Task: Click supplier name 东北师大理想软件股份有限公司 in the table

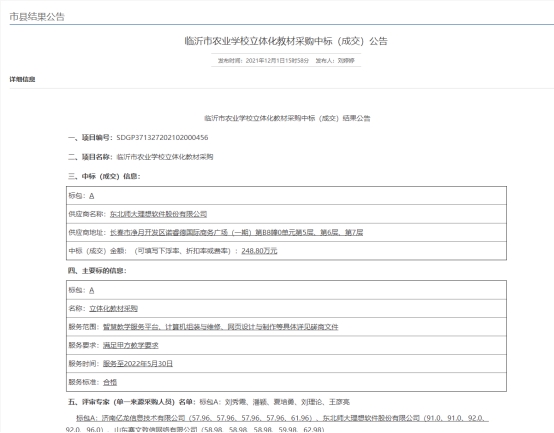Action: pyautogui.click(x=158, y=214)
